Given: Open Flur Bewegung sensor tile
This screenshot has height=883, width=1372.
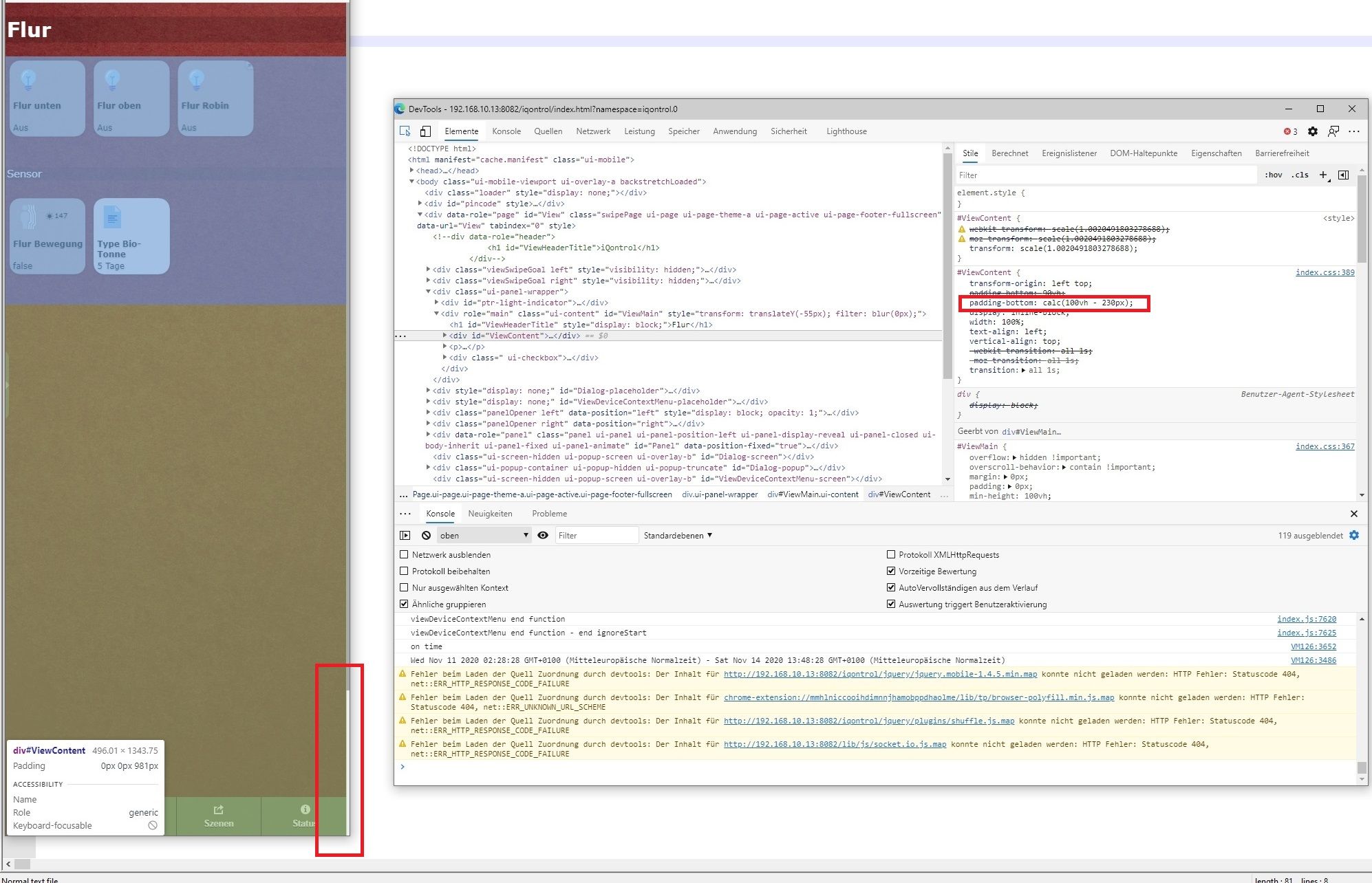Looking at the screenshot, I should click(x=47, y=237).
